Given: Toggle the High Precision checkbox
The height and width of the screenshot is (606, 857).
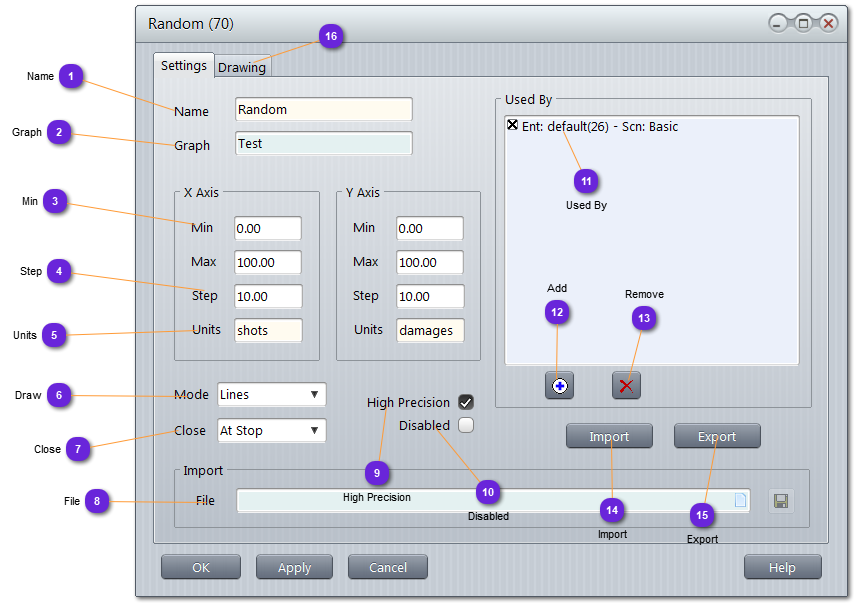Looking at the screenshot, I should click(466, 402).
